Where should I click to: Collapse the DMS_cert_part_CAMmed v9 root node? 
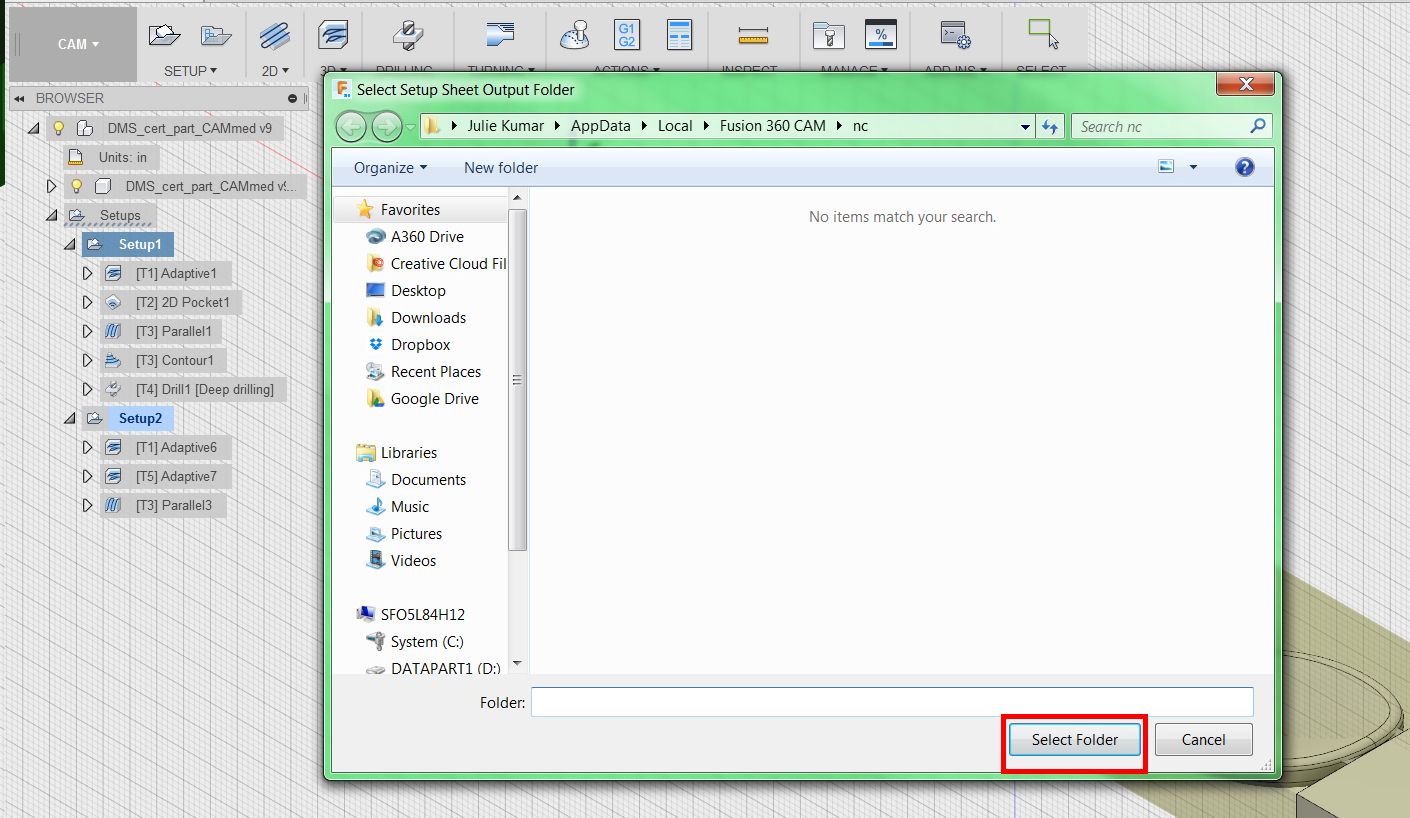point(34,129)
